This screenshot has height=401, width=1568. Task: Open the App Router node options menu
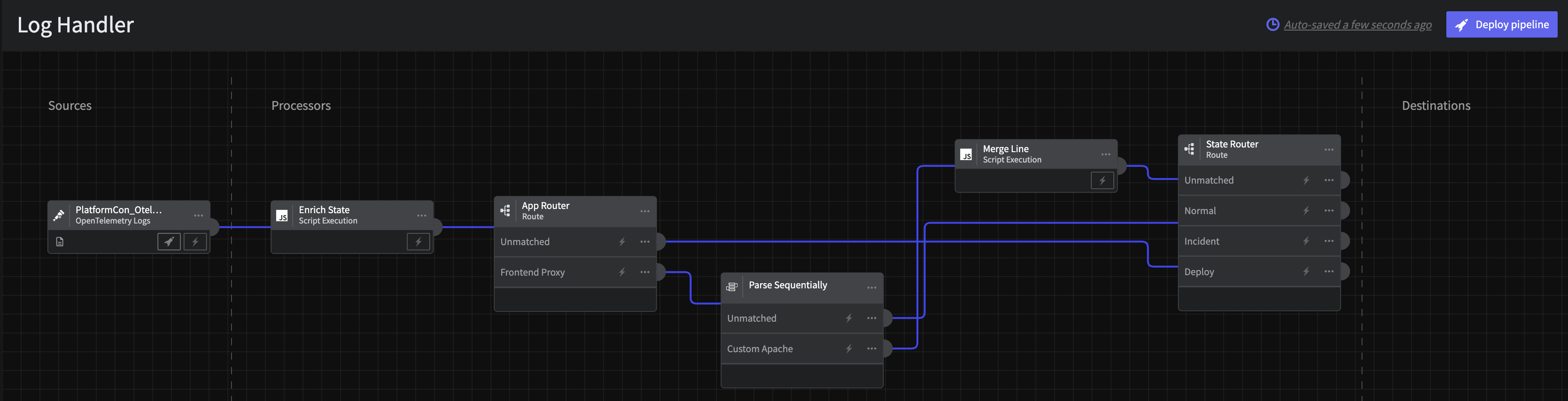(x=644, y=211)
